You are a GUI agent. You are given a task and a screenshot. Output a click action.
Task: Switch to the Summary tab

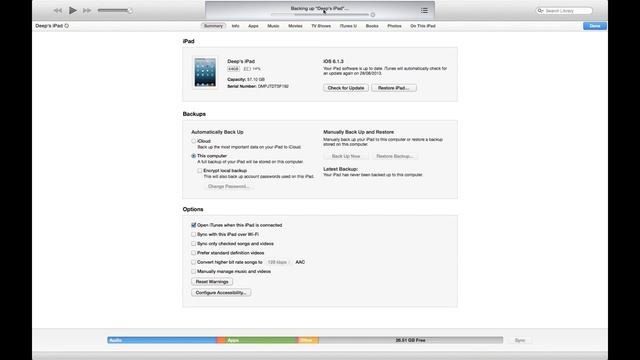coord(213,26)
